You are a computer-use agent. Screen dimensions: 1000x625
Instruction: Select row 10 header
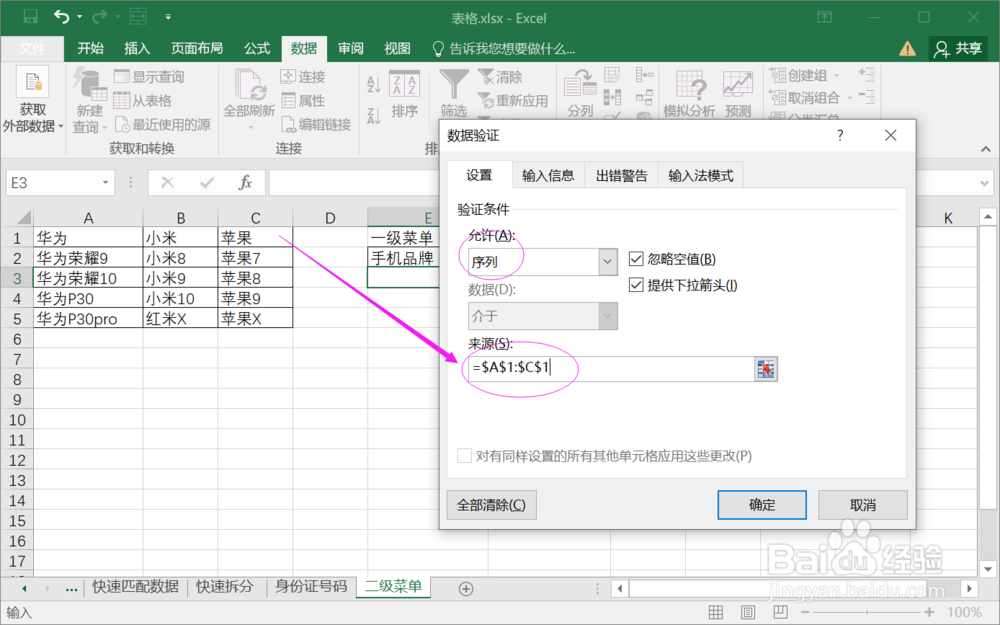(17, 420)
